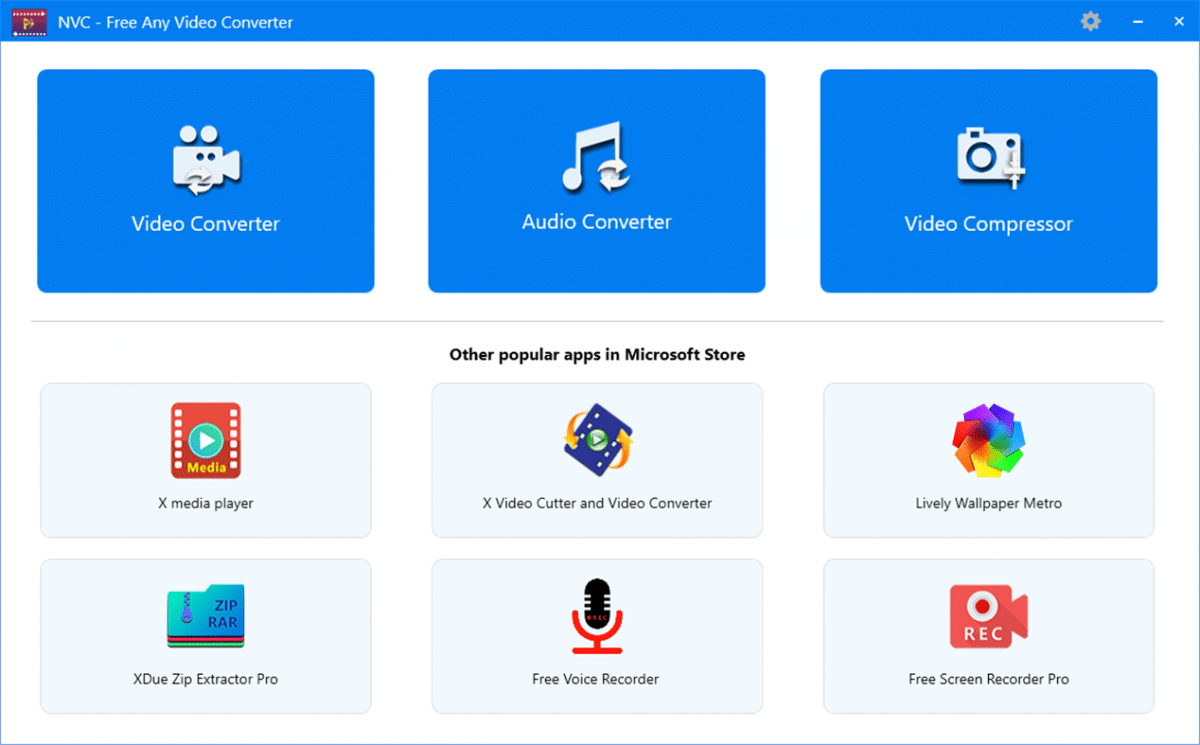Click the X Video Cutter and Video Converter card

(596, 460)
